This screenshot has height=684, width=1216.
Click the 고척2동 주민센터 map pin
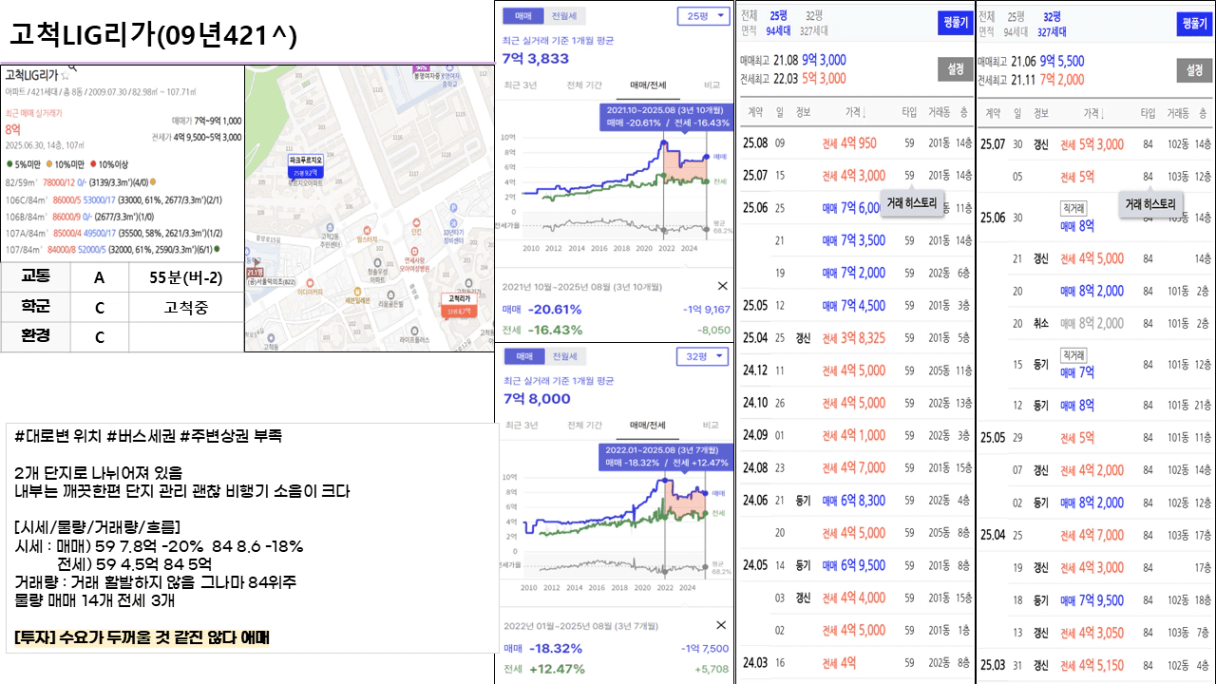330,236
